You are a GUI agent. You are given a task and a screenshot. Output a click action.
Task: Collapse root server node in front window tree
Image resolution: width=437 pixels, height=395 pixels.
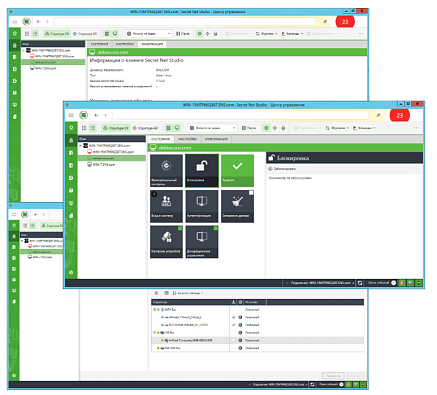pos(80,146)
